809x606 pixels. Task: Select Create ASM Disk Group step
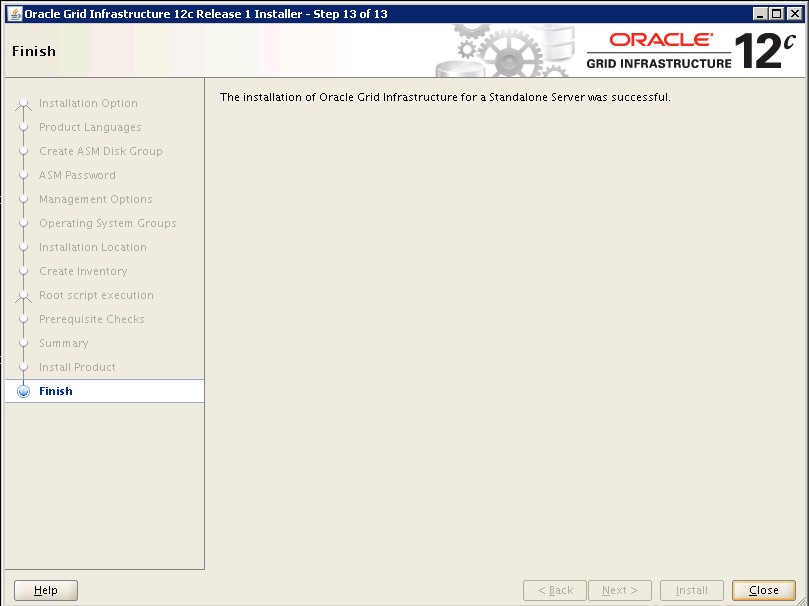pos(101,151)
